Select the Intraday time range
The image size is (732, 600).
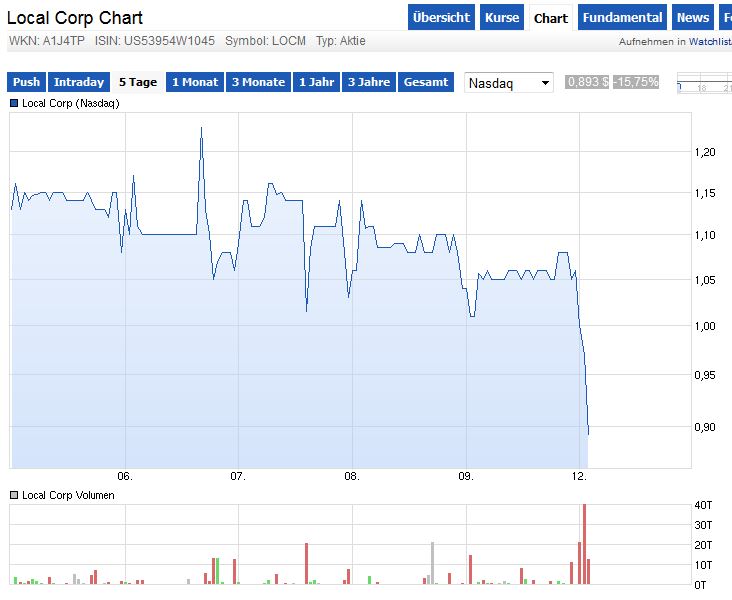[x=79, y=82]
